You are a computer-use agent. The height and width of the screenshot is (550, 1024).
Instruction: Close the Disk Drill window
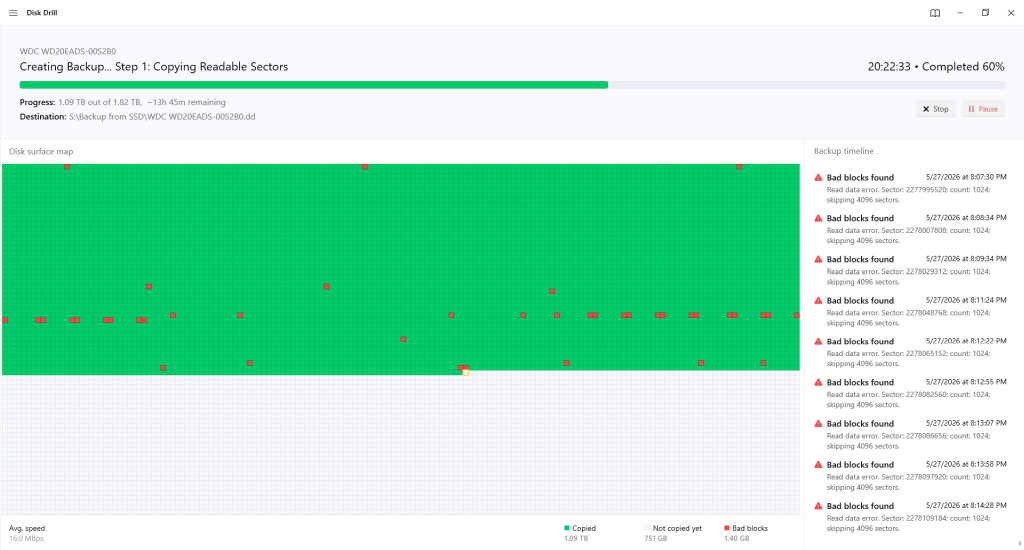pyautogui.click(x=1011, y=13)
